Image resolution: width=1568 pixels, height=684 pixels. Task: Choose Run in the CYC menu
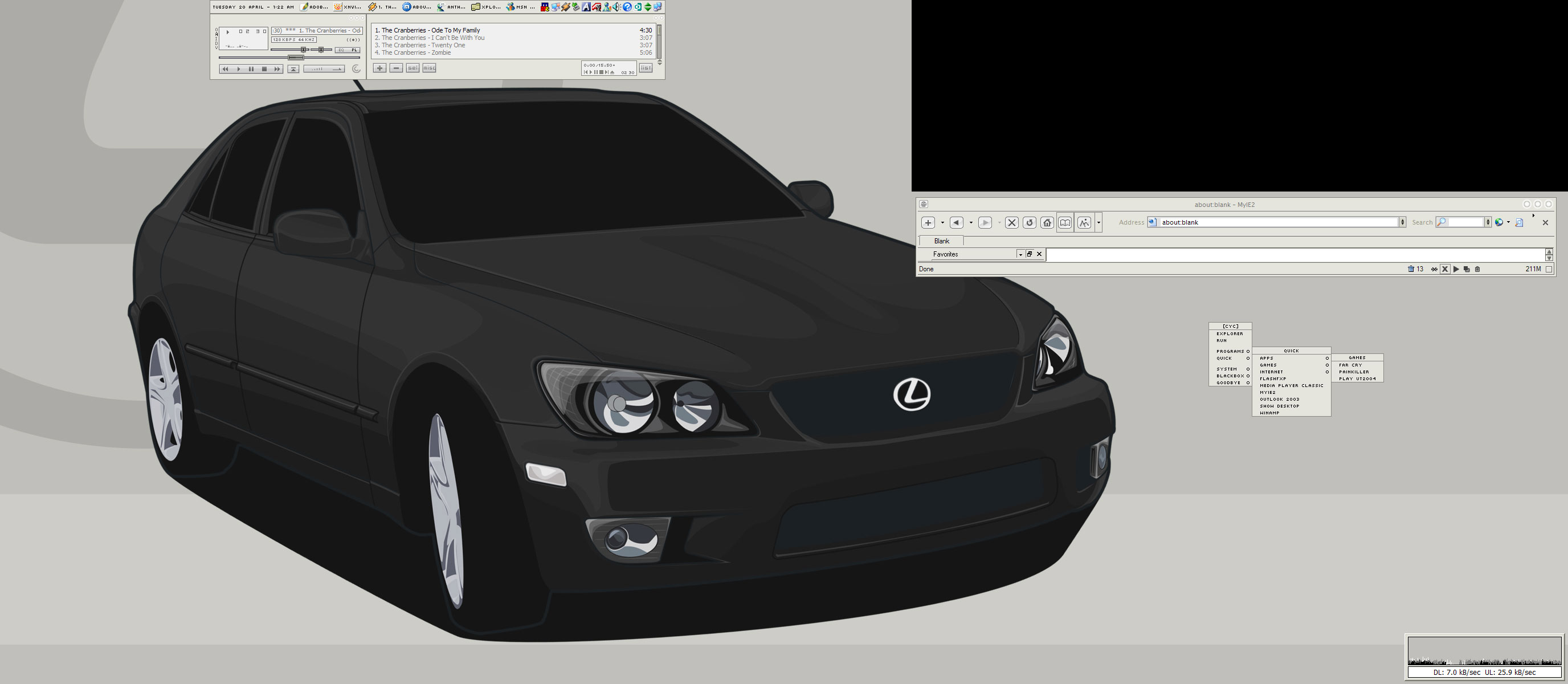click(1230, 341)
